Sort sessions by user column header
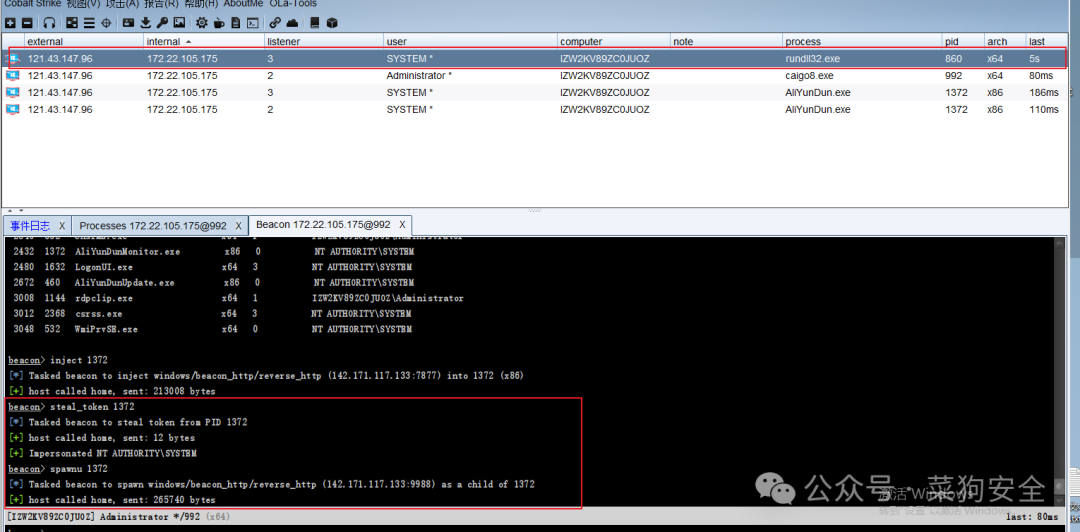The image size is (1080, 532). (470, 41)
